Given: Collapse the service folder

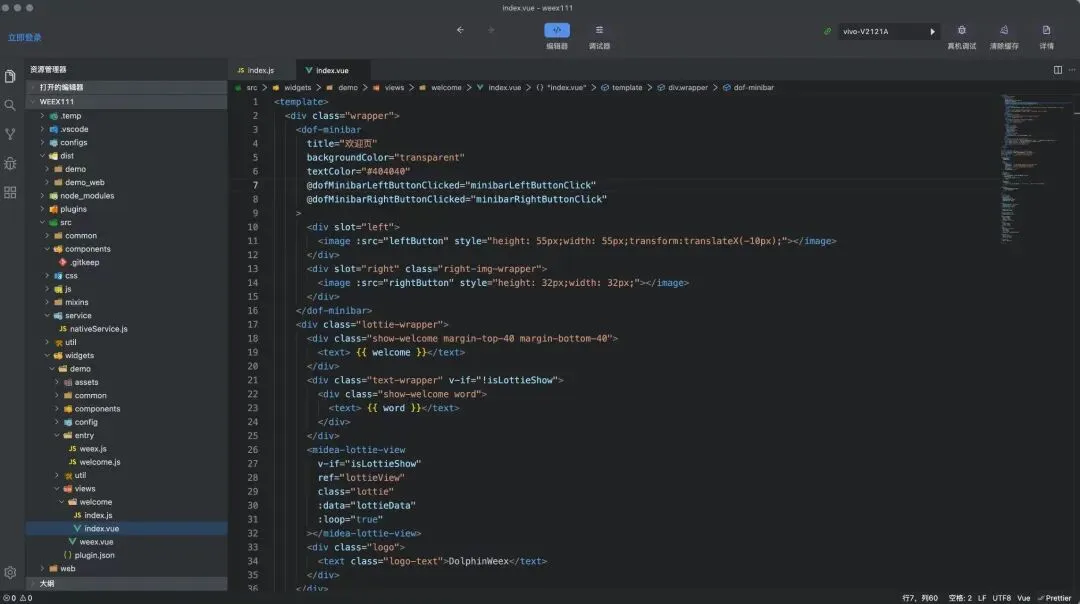Looking at the screenshot, I should click(127, 315).
